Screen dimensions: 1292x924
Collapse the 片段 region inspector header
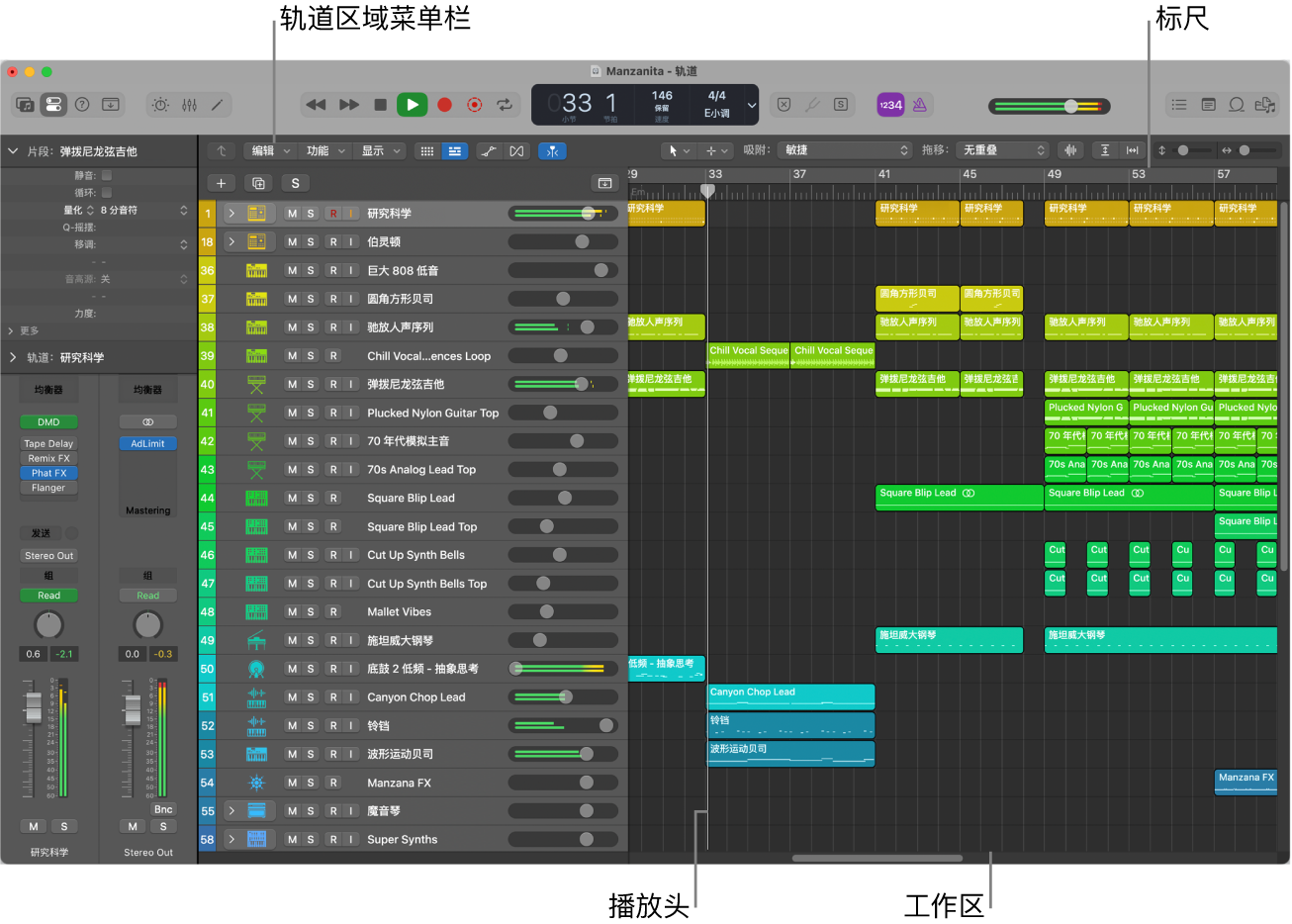click(x=13, y=151)
